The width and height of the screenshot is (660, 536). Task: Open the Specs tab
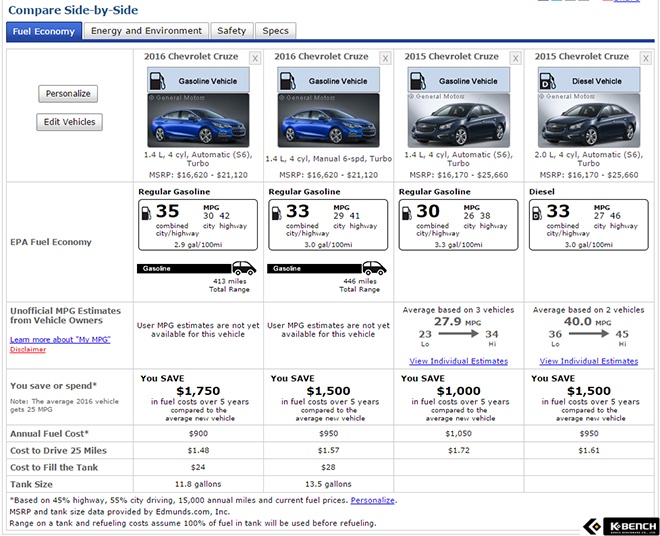click(275, 31)
